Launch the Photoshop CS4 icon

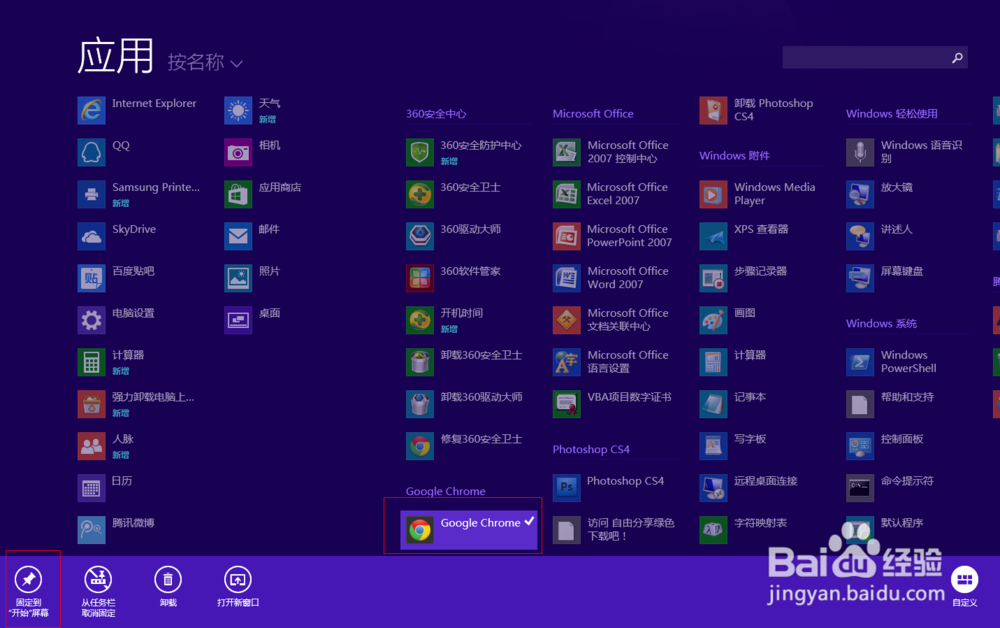click(566, 488)
